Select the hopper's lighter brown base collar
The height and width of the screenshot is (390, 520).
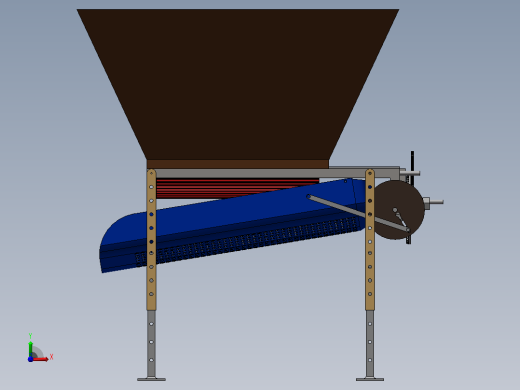pos(238,164)
